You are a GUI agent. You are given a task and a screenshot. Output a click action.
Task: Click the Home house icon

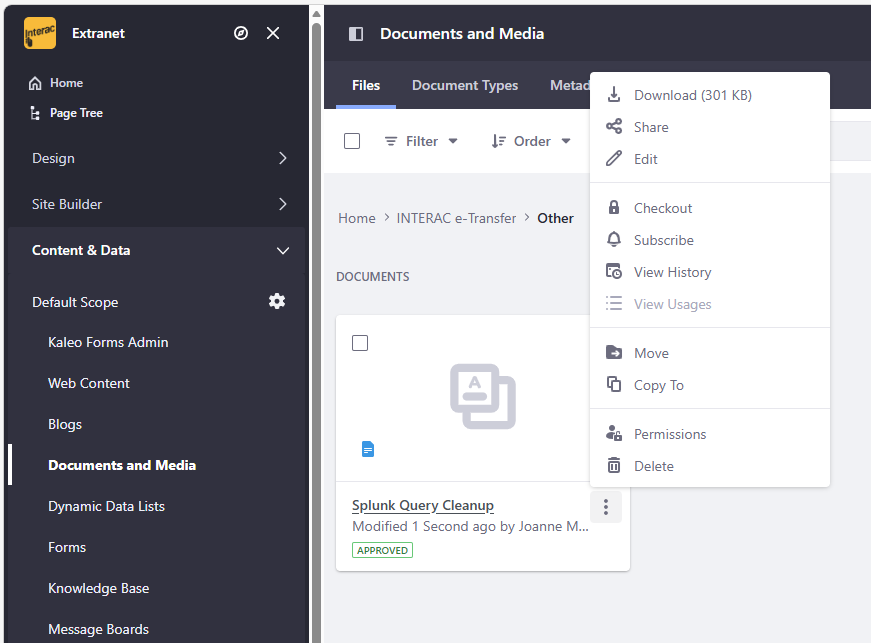click(x=35, y=83)
